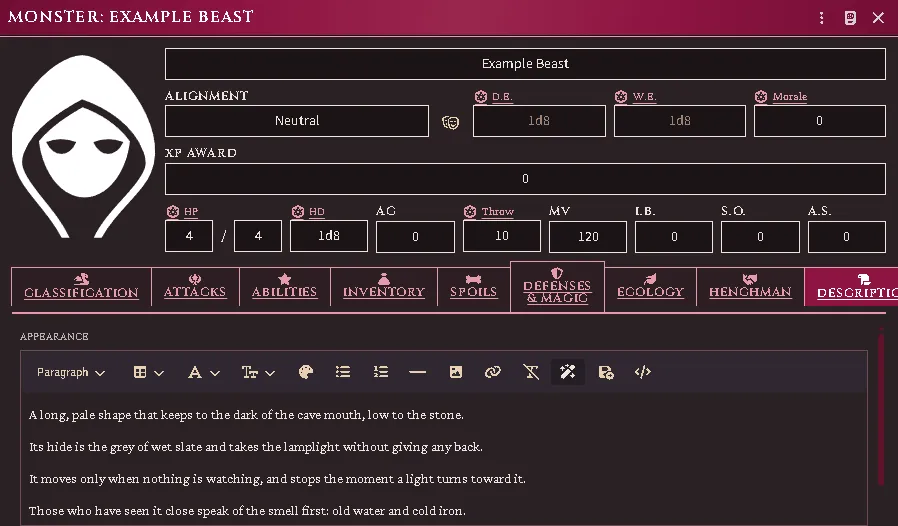898x526 pixels.
Task: Switch to the Attacks tab
Action: (195, 286)
